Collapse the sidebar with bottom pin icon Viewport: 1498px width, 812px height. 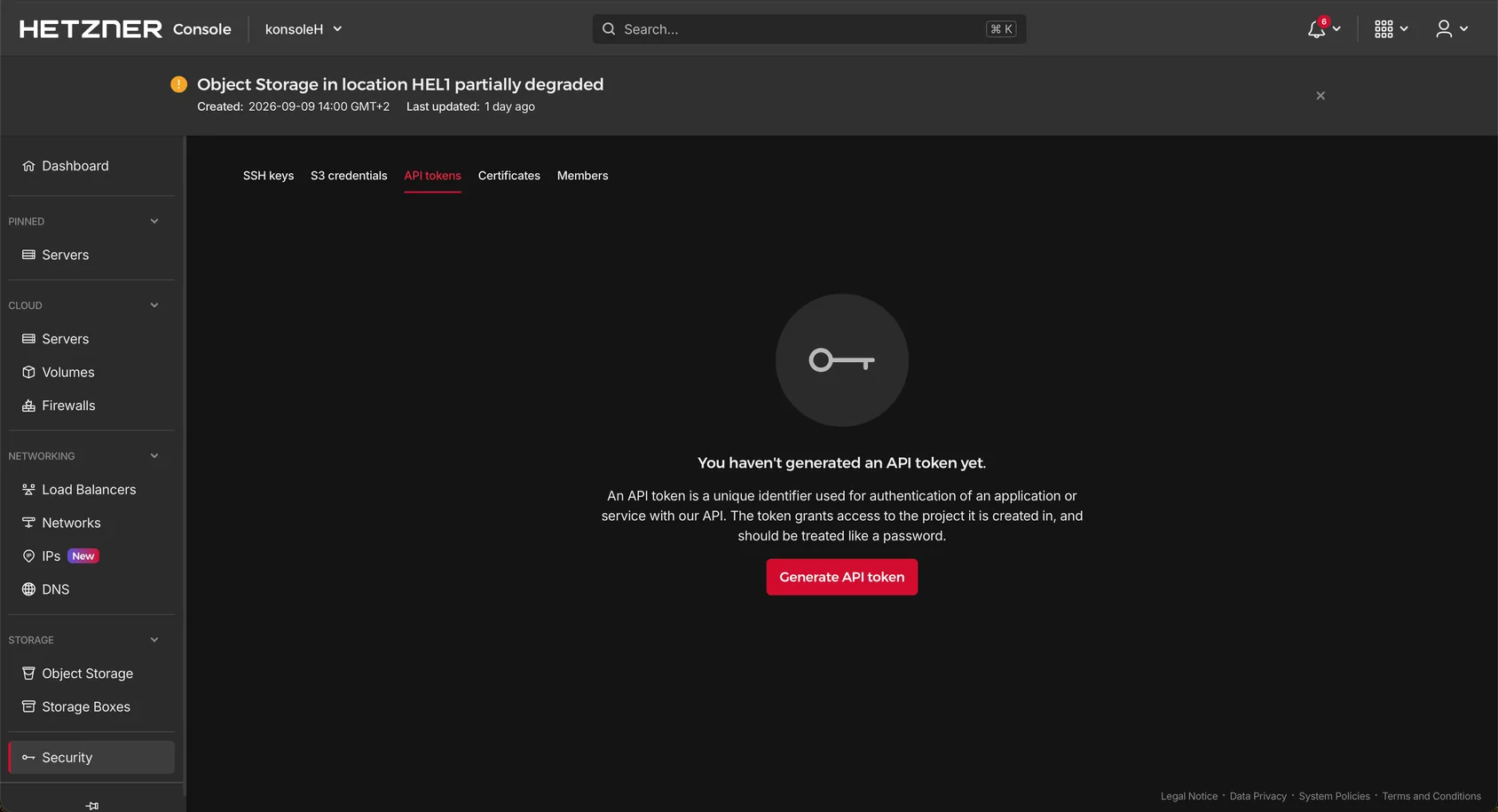coord(92,806)
